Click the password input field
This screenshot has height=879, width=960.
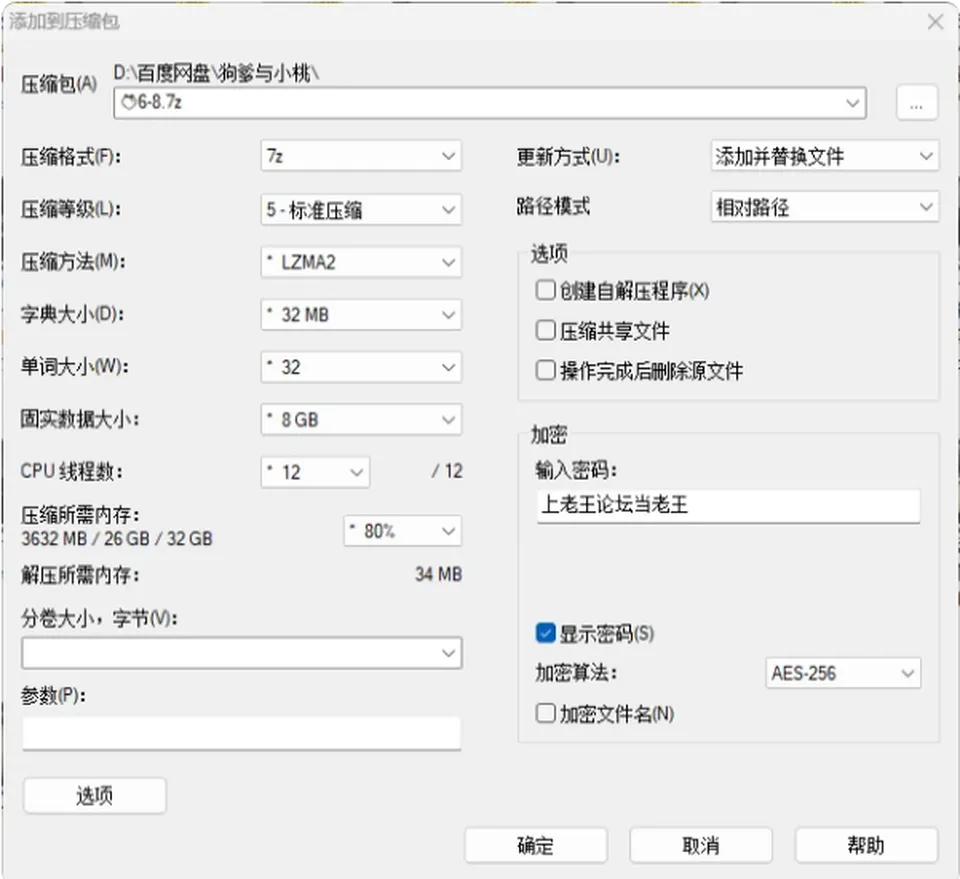[729, 506]
